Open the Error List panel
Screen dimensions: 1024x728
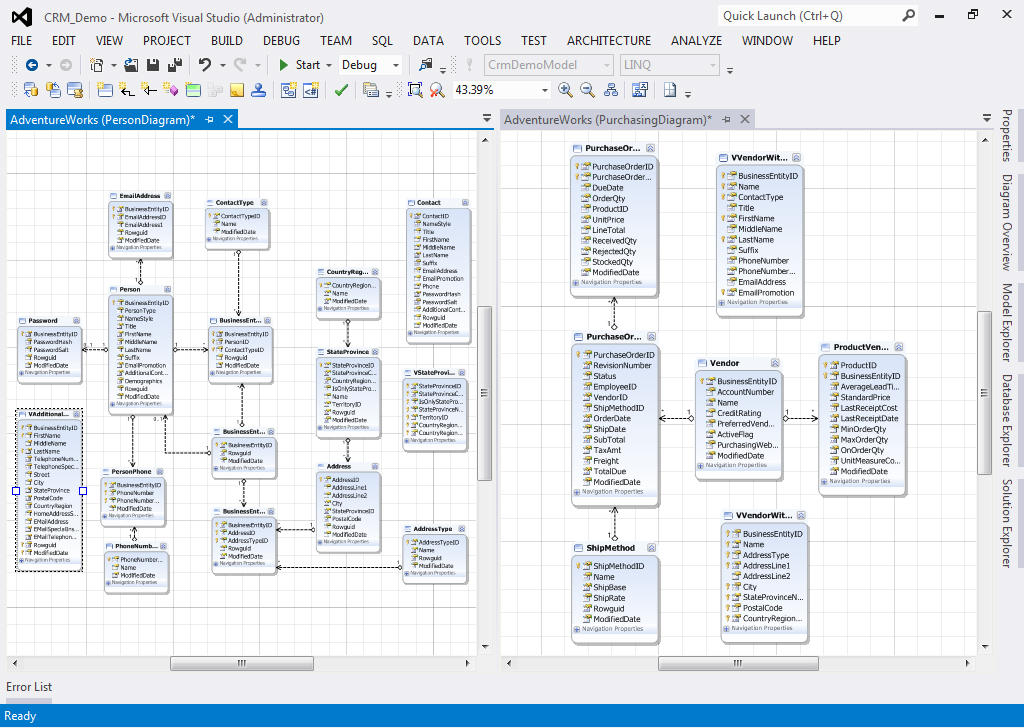pyautogui.click(x=29, y=687)
